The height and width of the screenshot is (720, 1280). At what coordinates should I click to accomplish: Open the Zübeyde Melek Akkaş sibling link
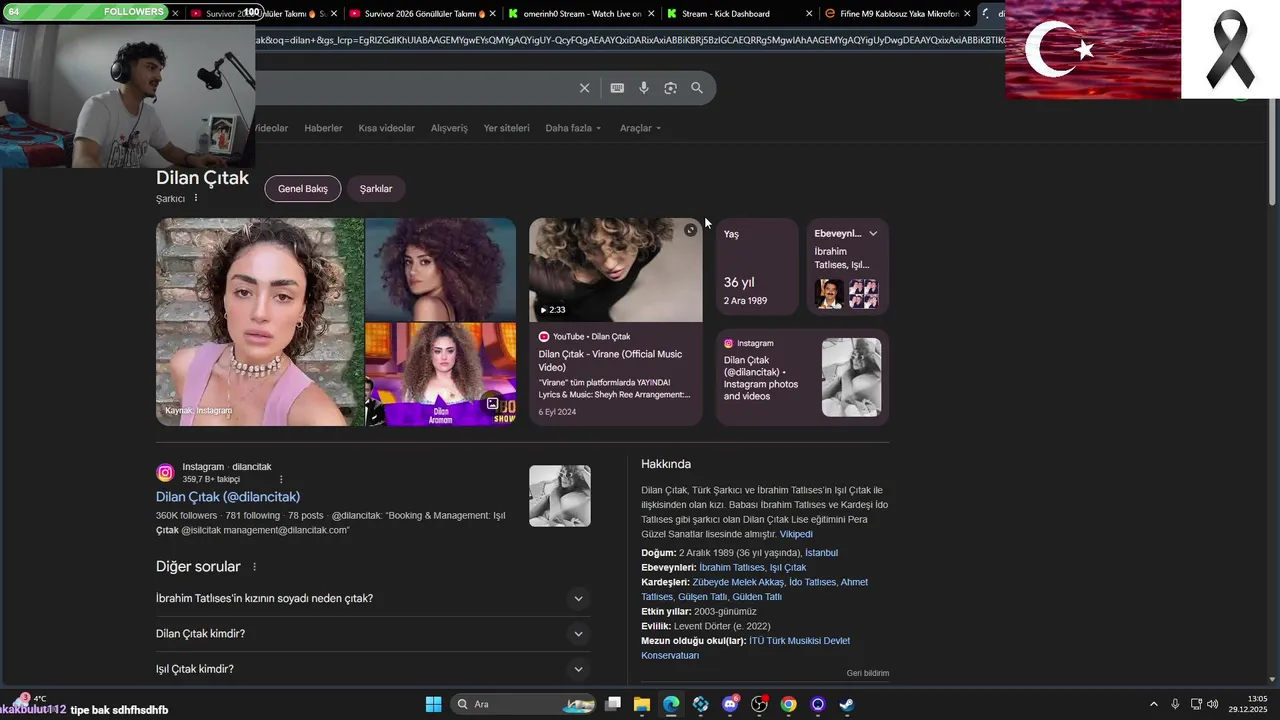pyautogui.click(x=738, y=582)
